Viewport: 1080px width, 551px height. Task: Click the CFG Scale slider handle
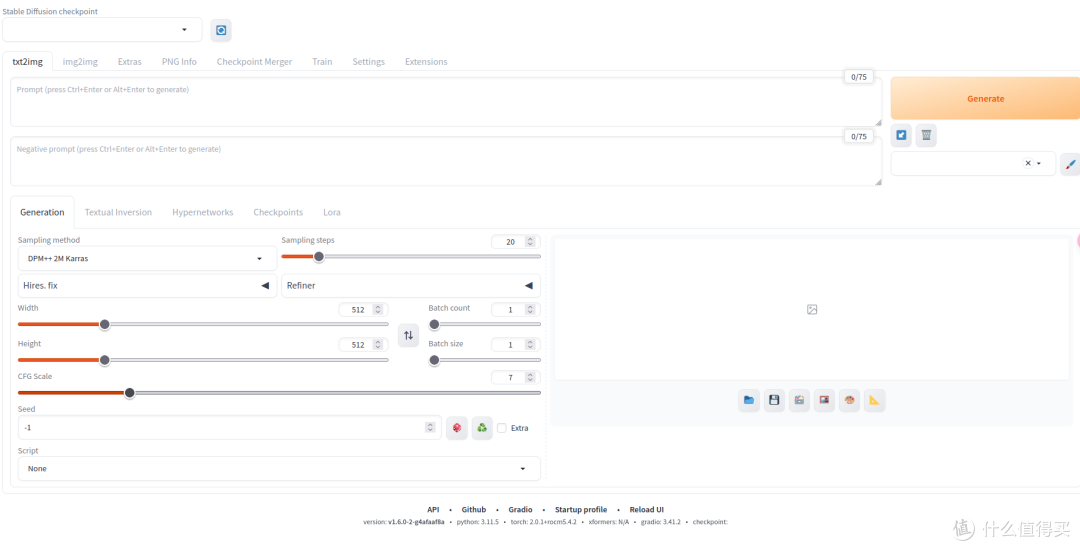(x=129, y=393)
